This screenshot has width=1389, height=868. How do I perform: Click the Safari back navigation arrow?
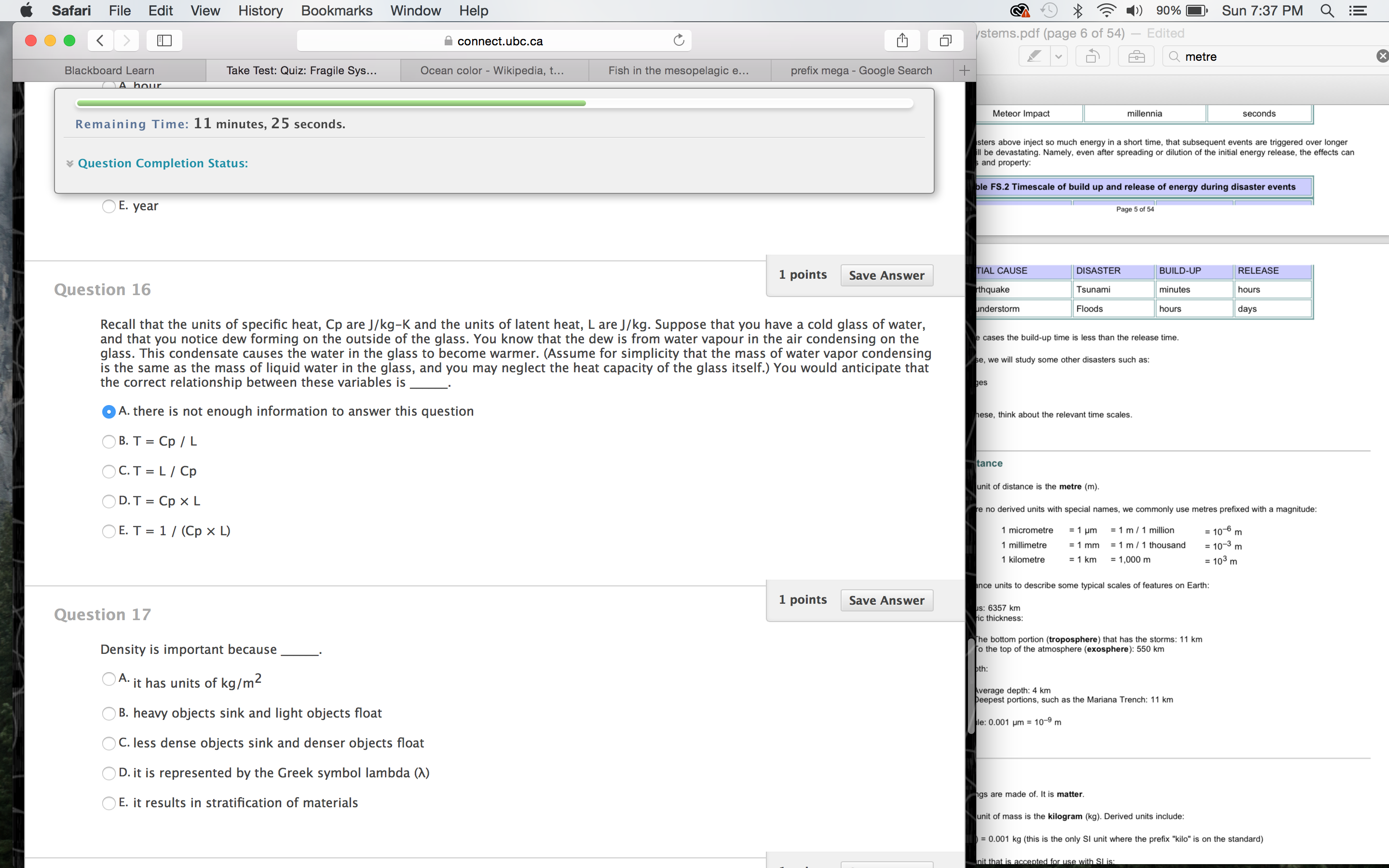pyautogui.click(x=100, y=40)
